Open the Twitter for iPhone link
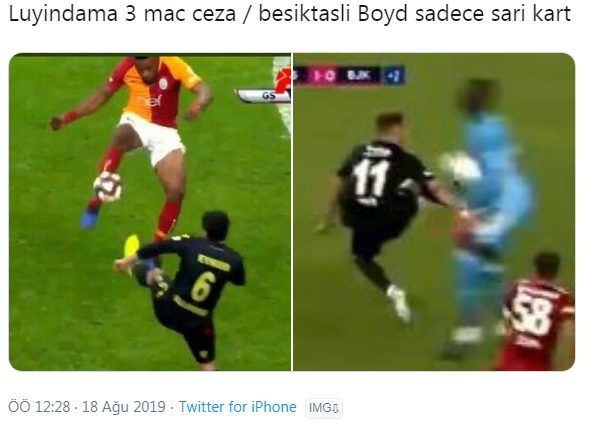Viewport: 589px width, 430px height. 237,407
